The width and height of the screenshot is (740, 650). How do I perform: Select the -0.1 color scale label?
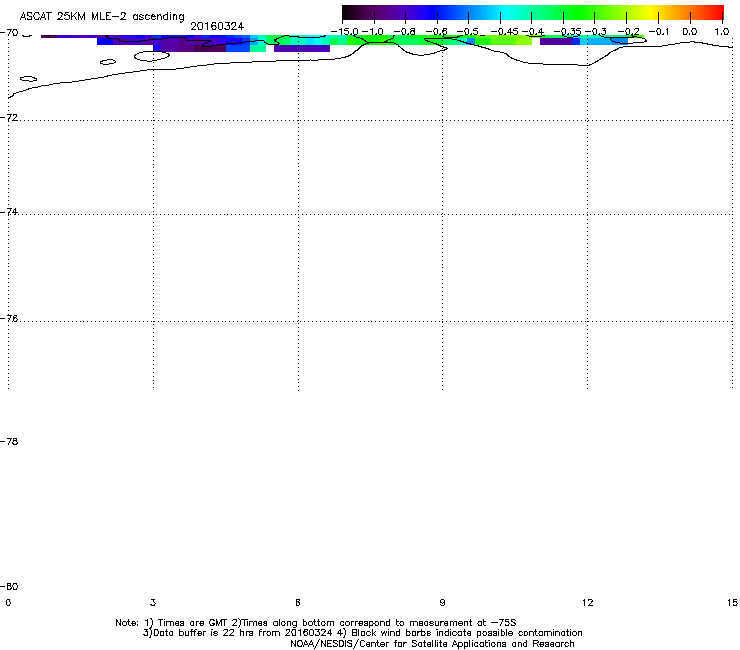coord(659,32)
